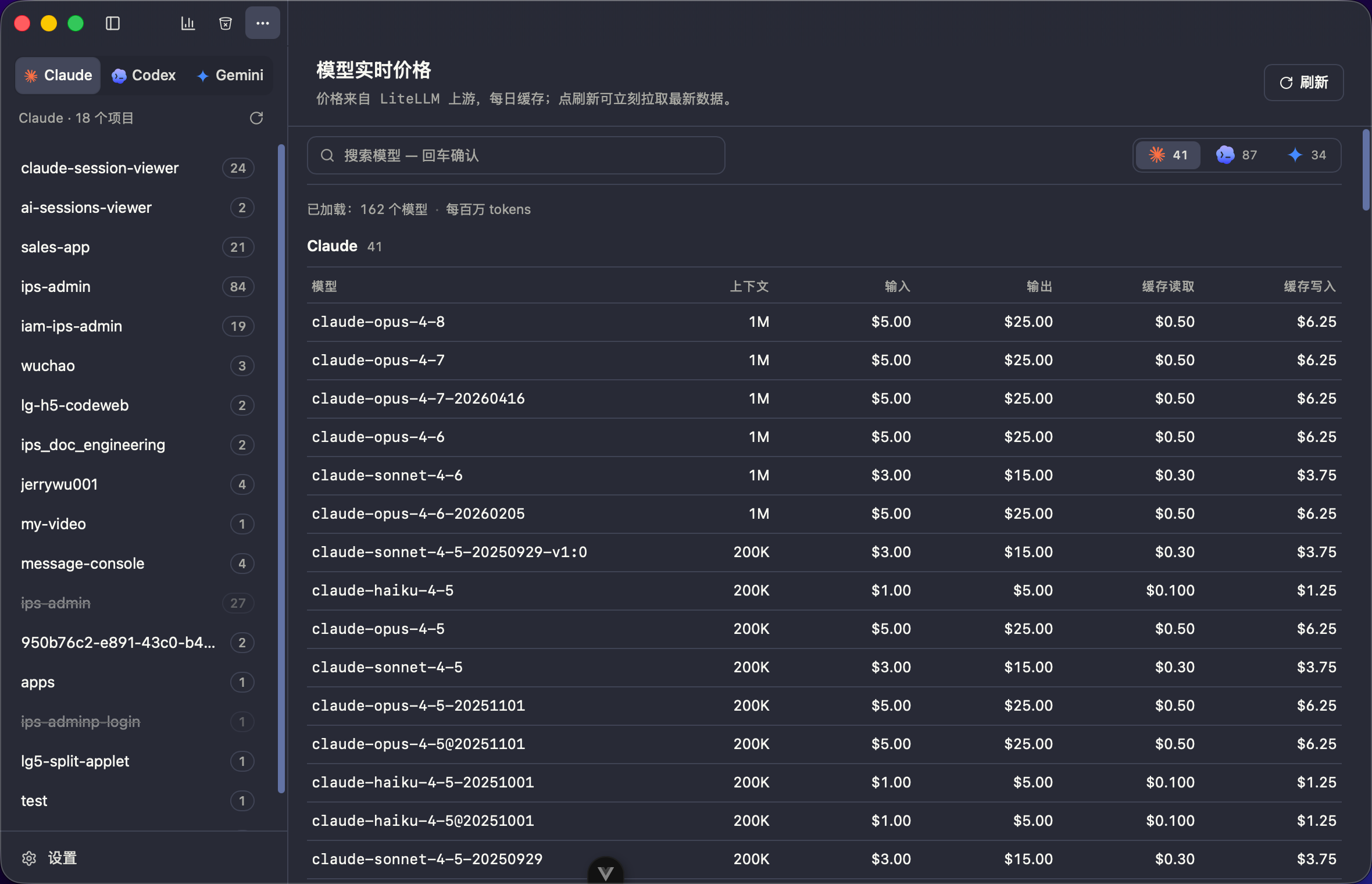This screenshot has width=1372, height=884.
Task: Click the 已加载 162 个模型 status text
Action: tap(367, 209)
